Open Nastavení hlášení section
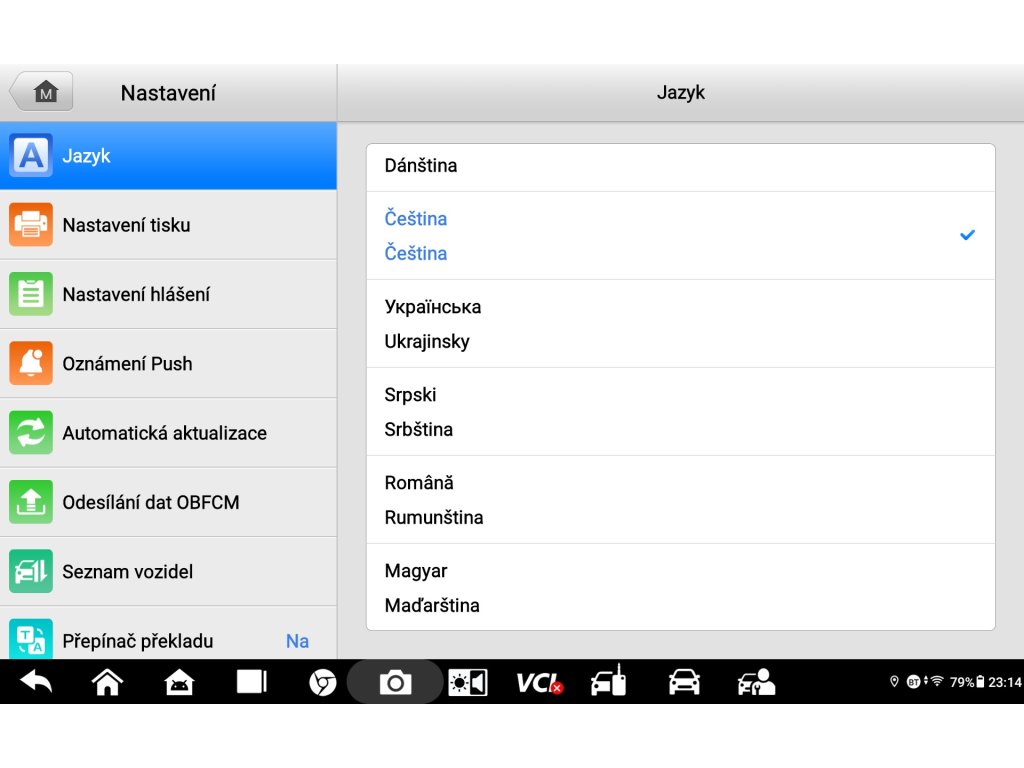Image resolution: width=1024 pixels, height=768 pixels. (168, 294)
